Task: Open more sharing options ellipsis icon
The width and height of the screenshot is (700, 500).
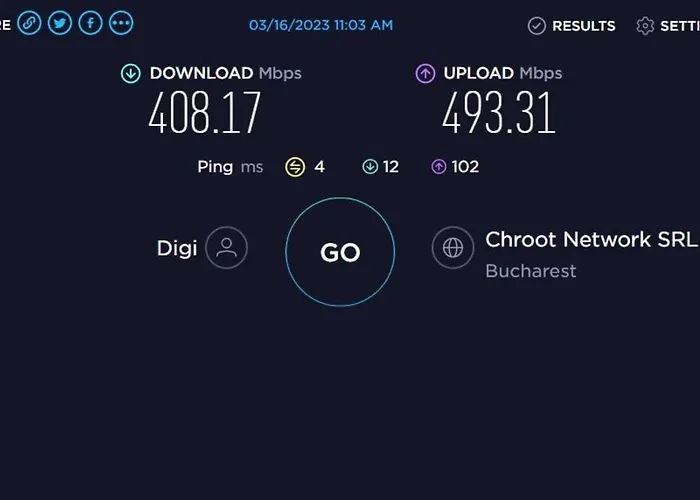Action: point(121,23)
